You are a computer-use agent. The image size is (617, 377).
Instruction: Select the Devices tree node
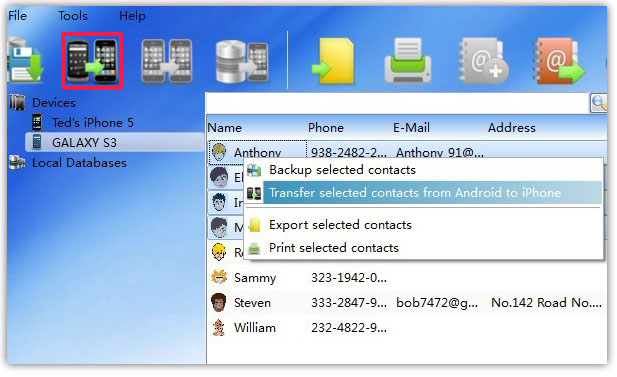(54, 103)
